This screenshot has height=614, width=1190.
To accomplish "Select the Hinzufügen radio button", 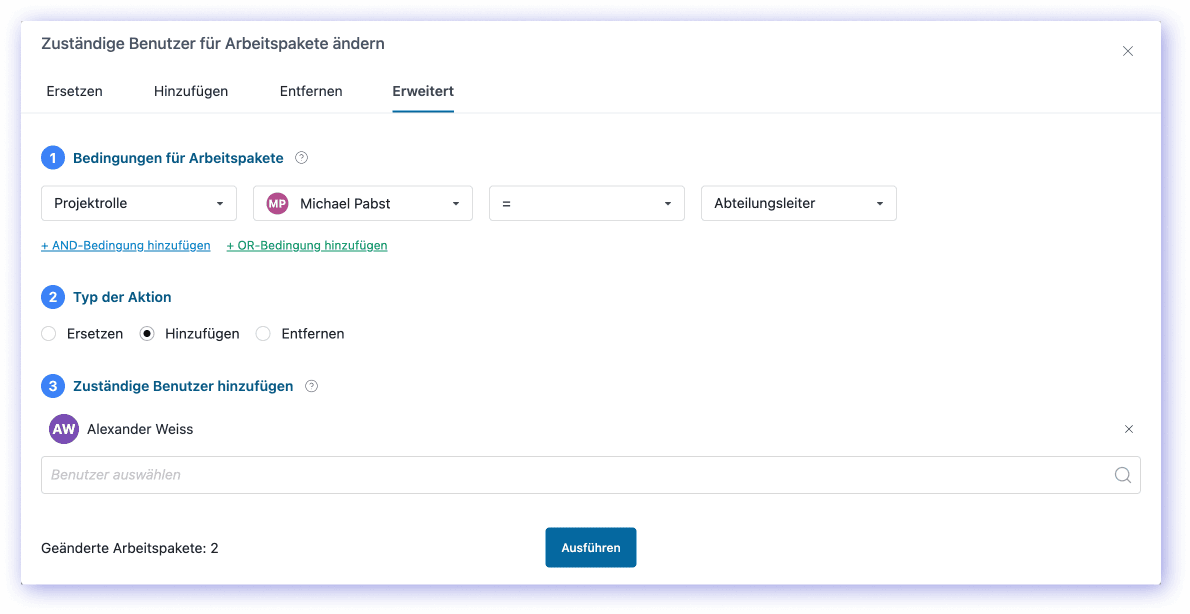I will (x=147, y=334).
